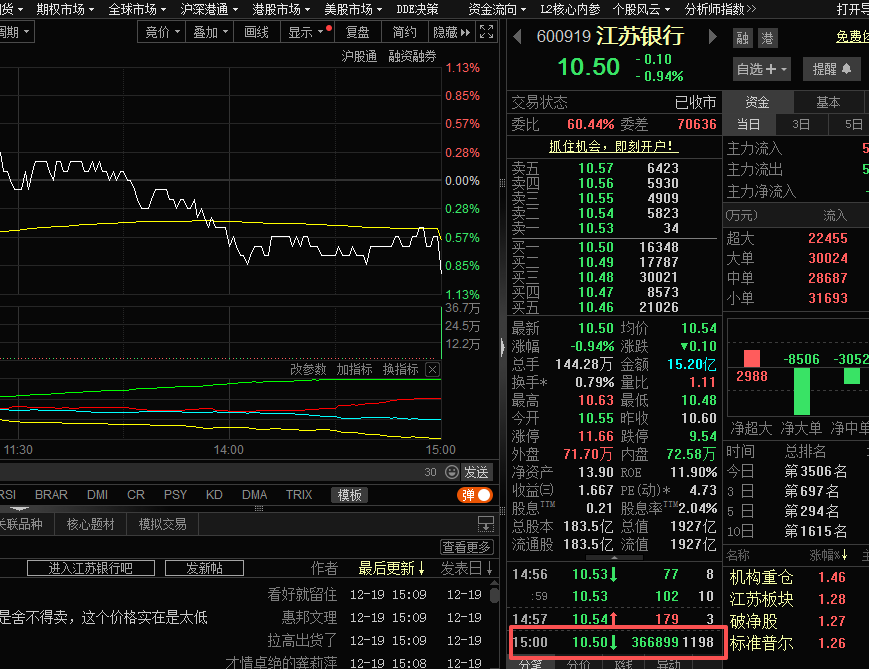869x669 pixels.
Task: Select the PSY indicator tab
Action: [x=175, y=494]
